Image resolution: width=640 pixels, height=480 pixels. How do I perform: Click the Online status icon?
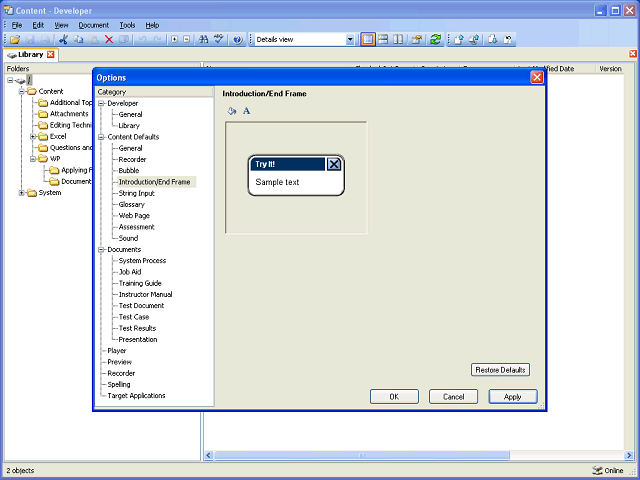tap(598, 471)
